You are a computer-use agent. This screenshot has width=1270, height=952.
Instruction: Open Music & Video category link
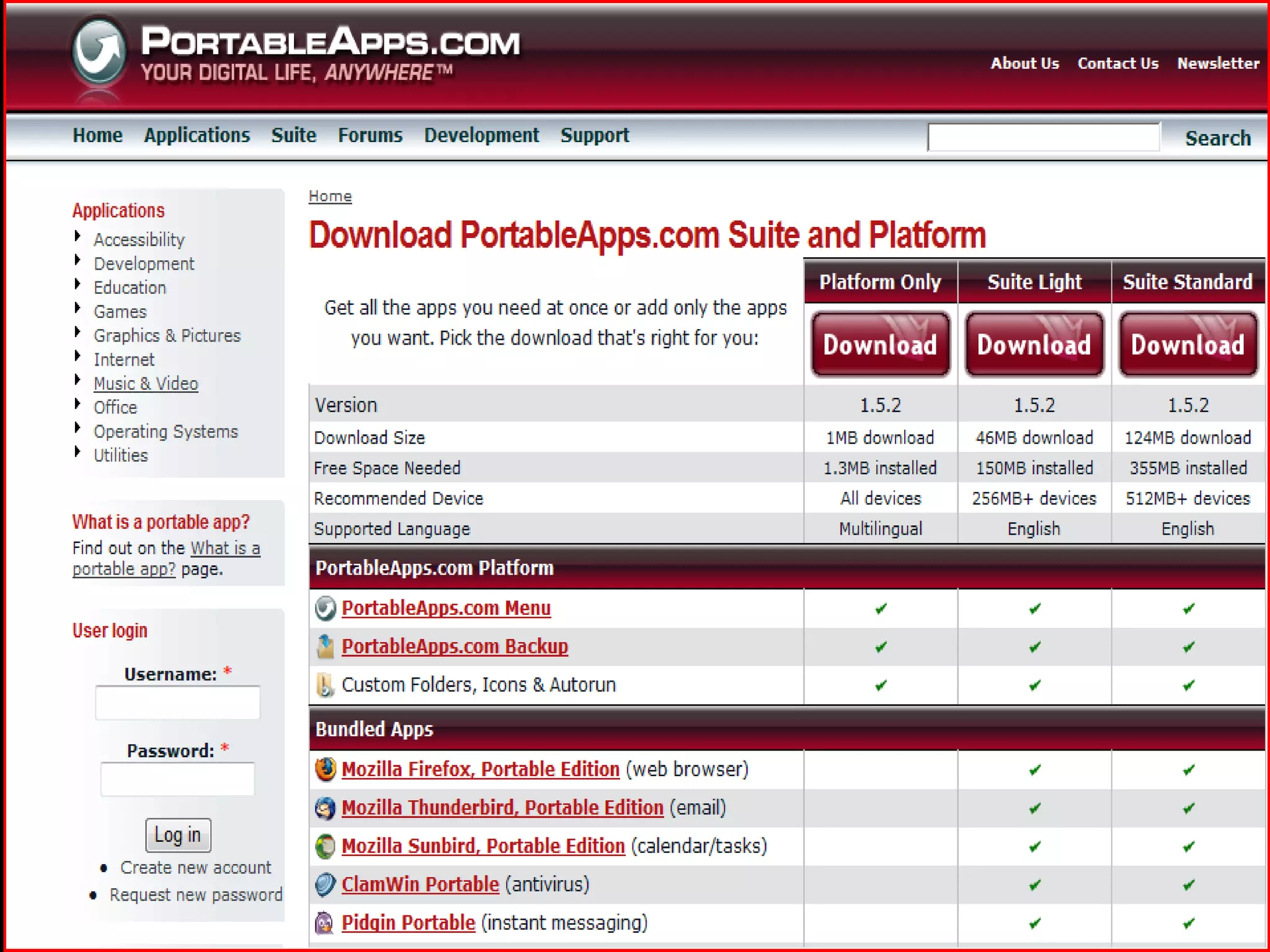point(146,384)
